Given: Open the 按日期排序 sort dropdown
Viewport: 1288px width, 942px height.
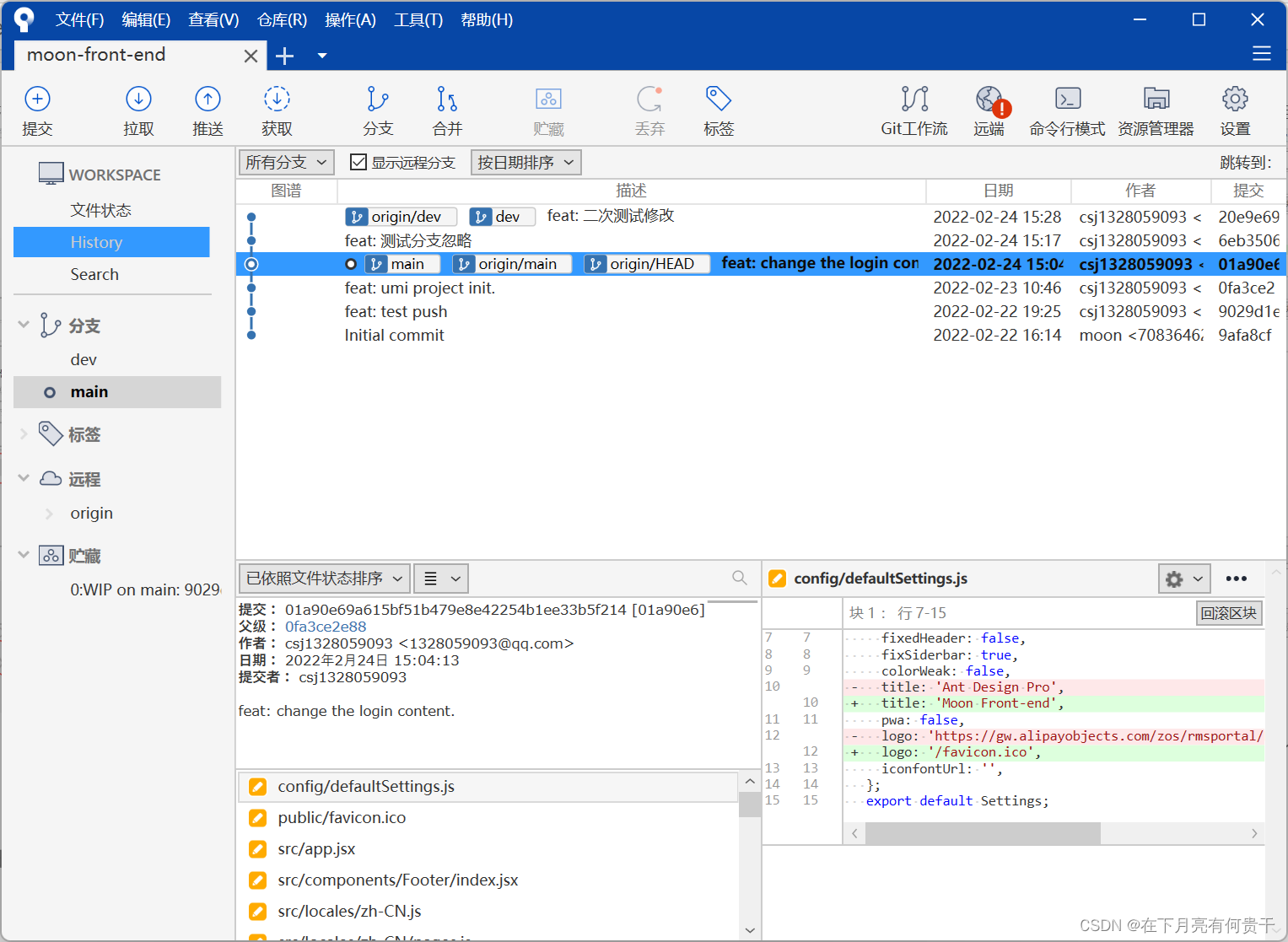Looking at the screenshot, I should pyautogui.click(x=525, y=162).
